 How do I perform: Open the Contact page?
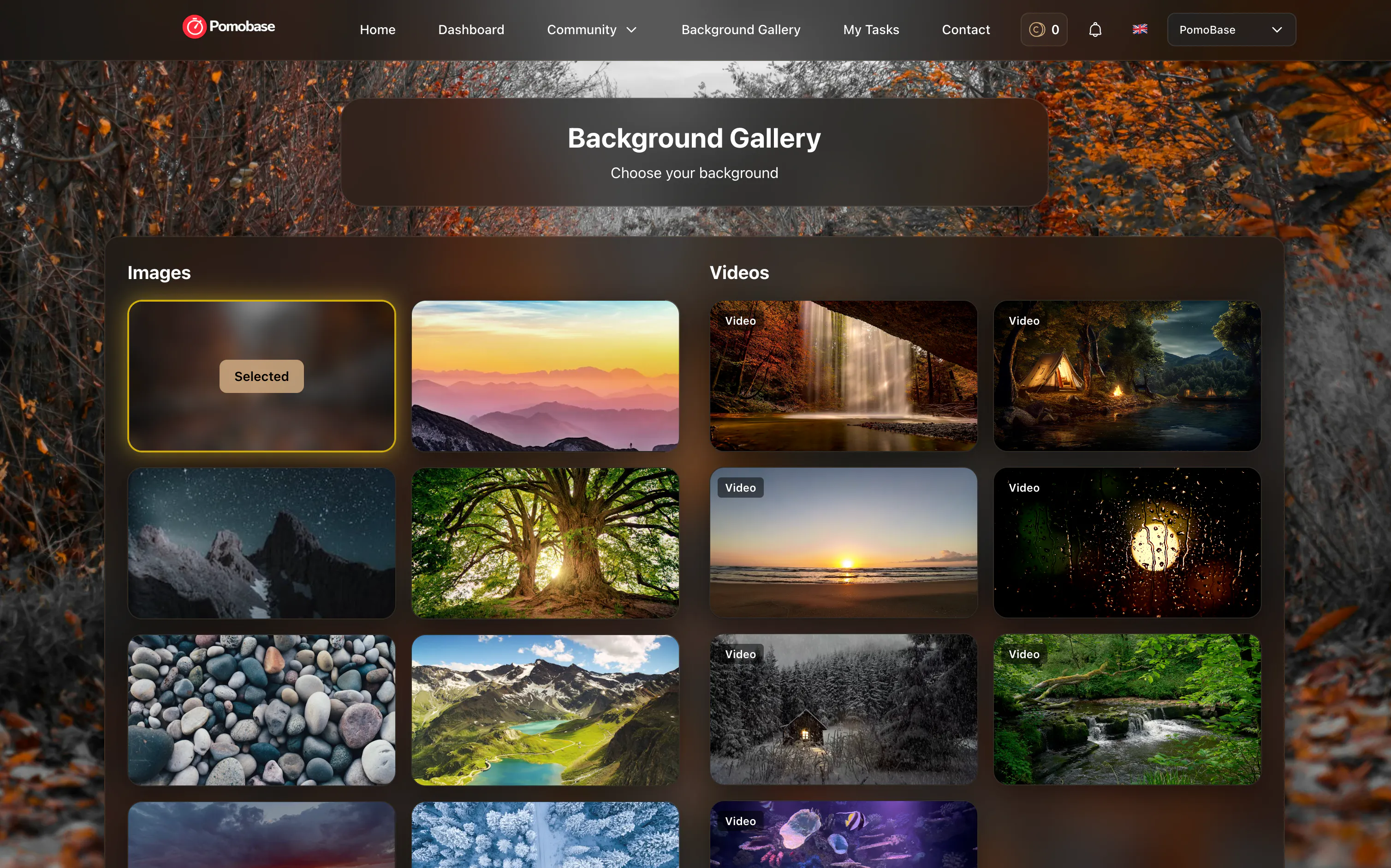pyautogui.click(x=966, y=30)
